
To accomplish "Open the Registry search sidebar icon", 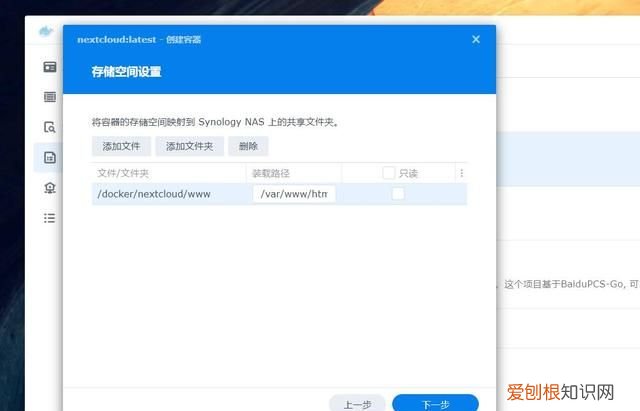I will (x=50, y=127).
